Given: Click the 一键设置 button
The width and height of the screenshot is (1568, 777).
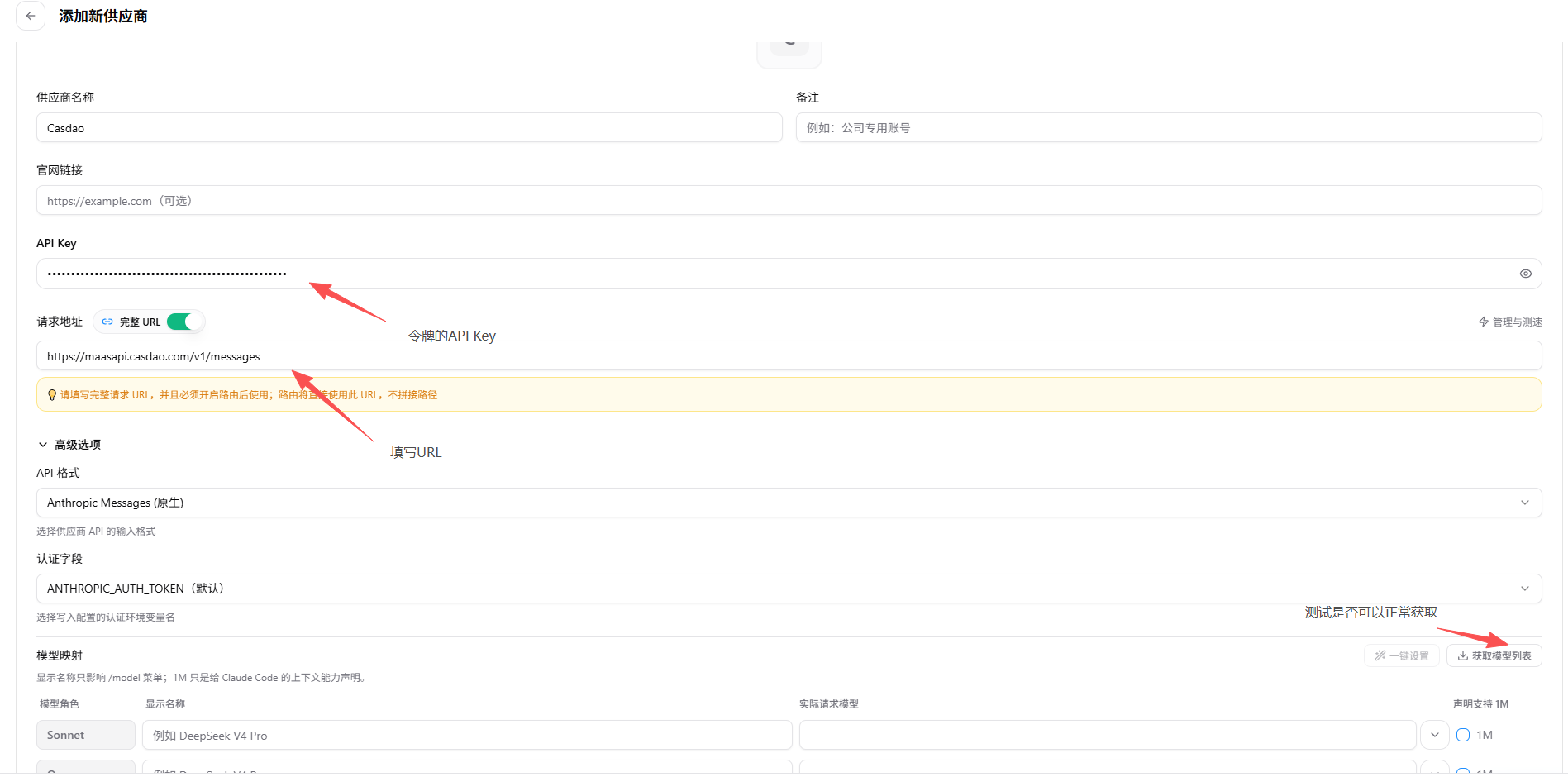Looking at the screenshot, I should coord(1401,655).
